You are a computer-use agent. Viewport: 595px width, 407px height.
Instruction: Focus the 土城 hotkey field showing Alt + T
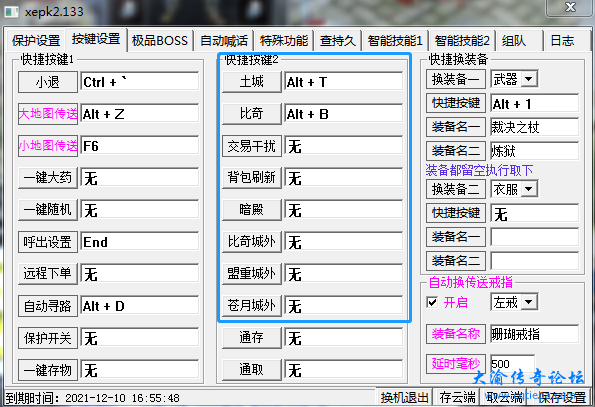pyautogui.click(x=343, y=82)
